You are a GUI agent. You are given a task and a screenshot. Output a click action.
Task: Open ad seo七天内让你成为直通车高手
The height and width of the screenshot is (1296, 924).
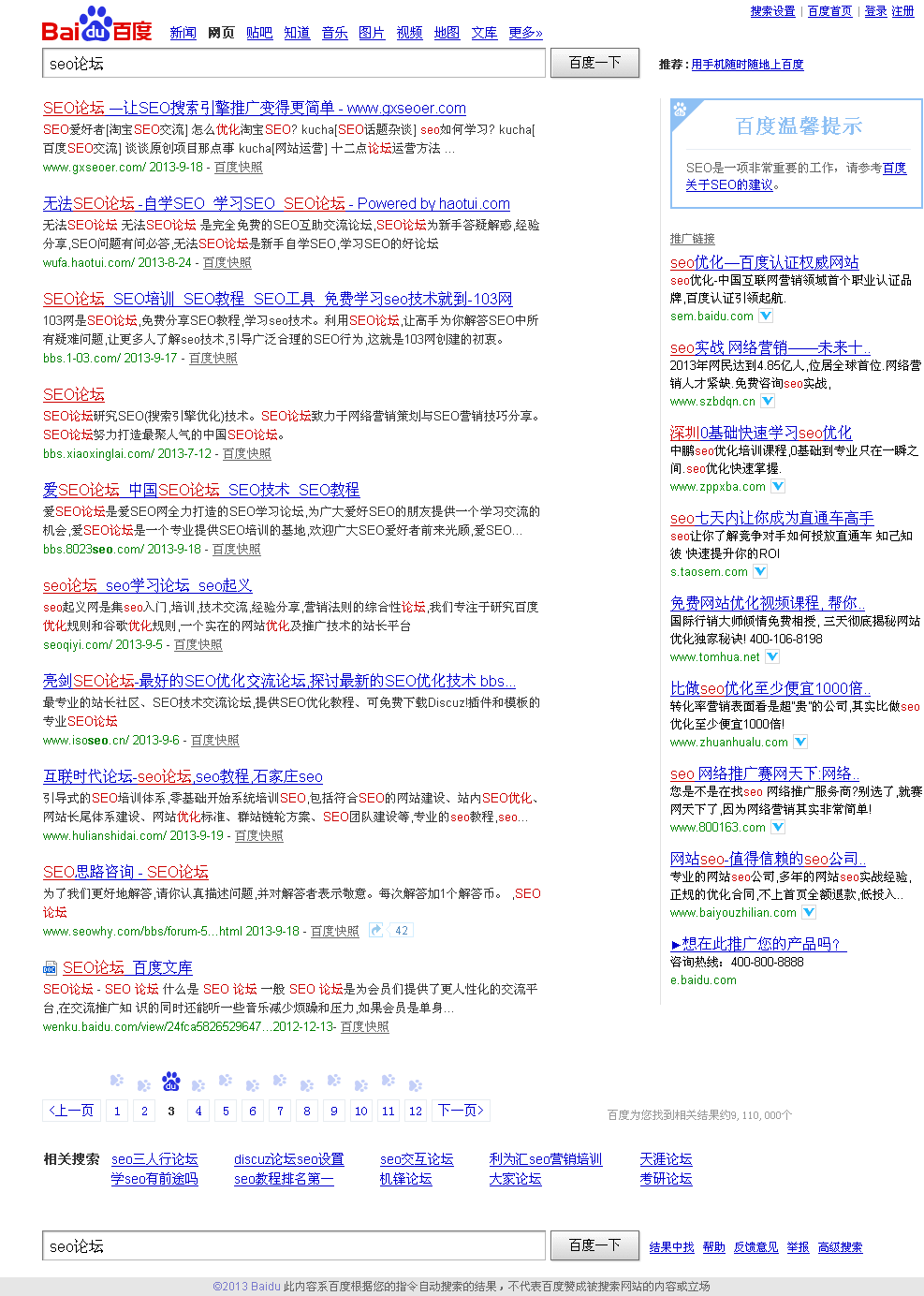pyautogui.click(x=771, y=518)
